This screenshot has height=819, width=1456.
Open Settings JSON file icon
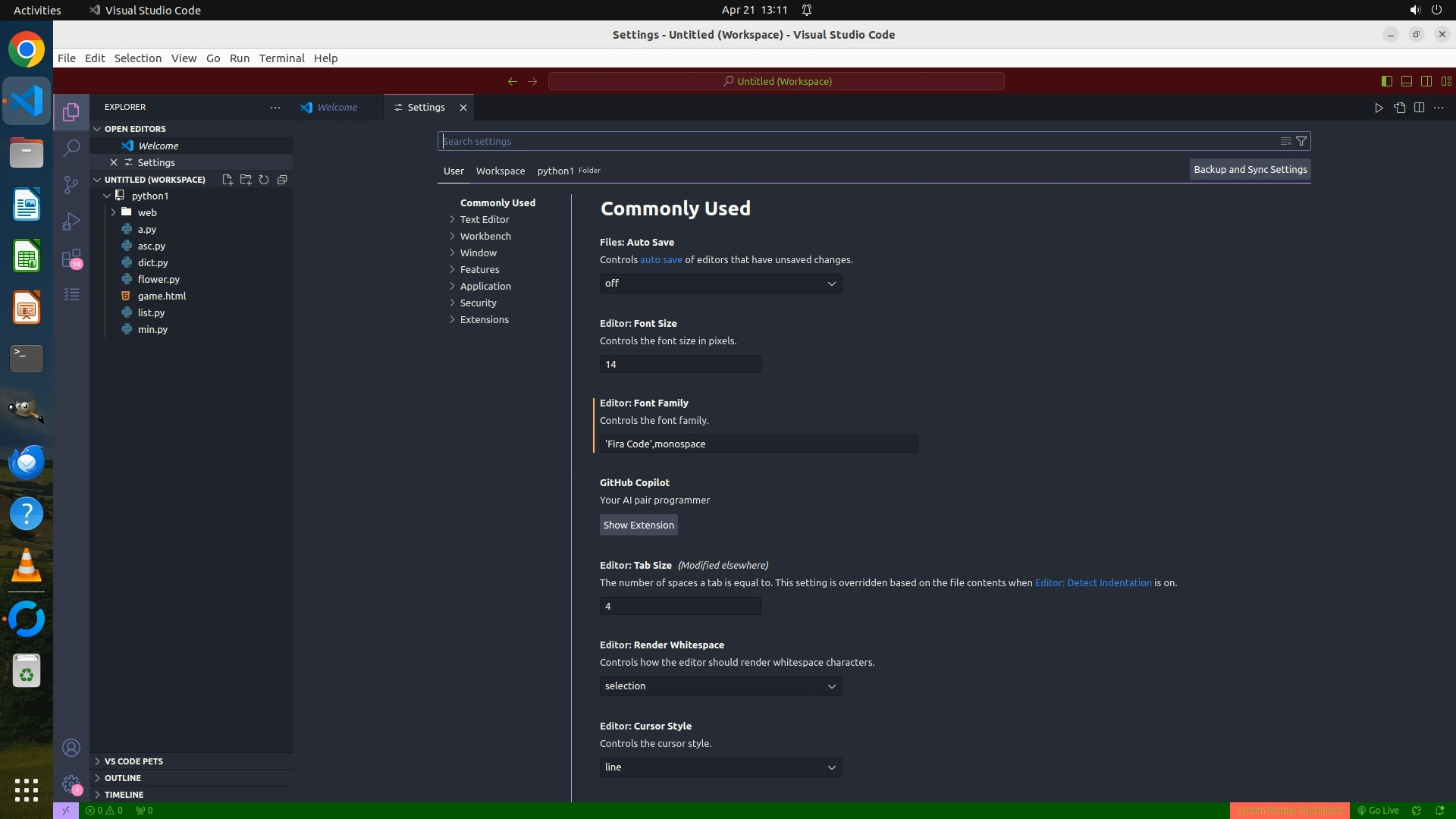pyautogui.click(x=1399, y=108)
